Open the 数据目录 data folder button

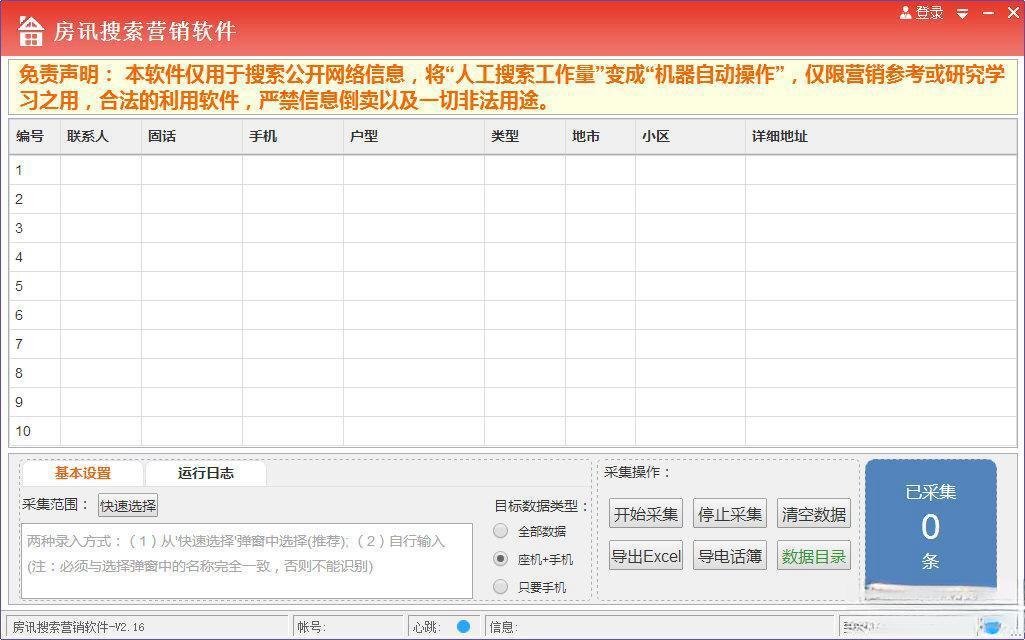coord(814,556)
